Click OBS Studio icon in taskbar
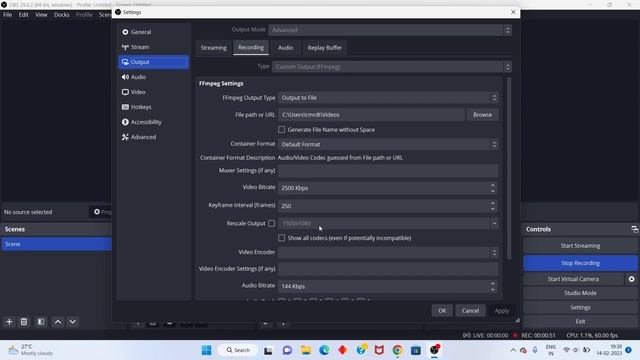This screenshot has height=360, width=640. [x=434, y=350]
